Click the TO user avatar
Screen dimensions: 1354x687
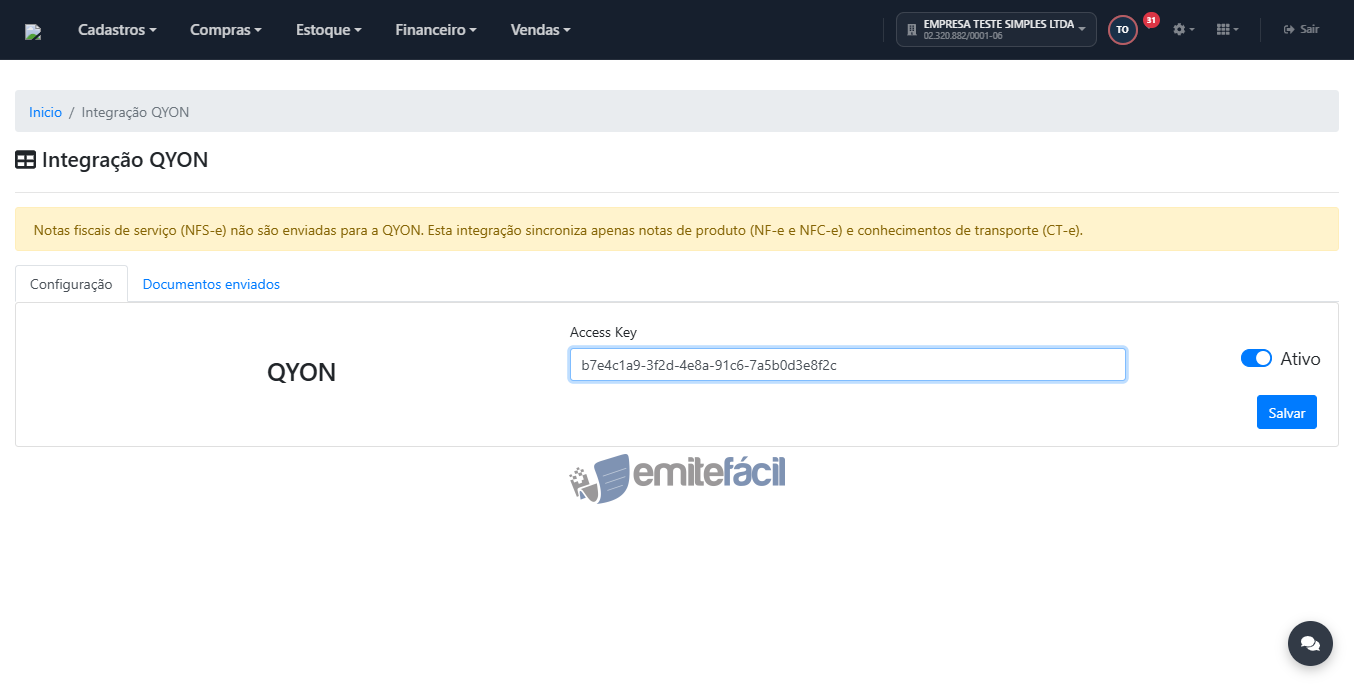click(x=1122, y=30)
